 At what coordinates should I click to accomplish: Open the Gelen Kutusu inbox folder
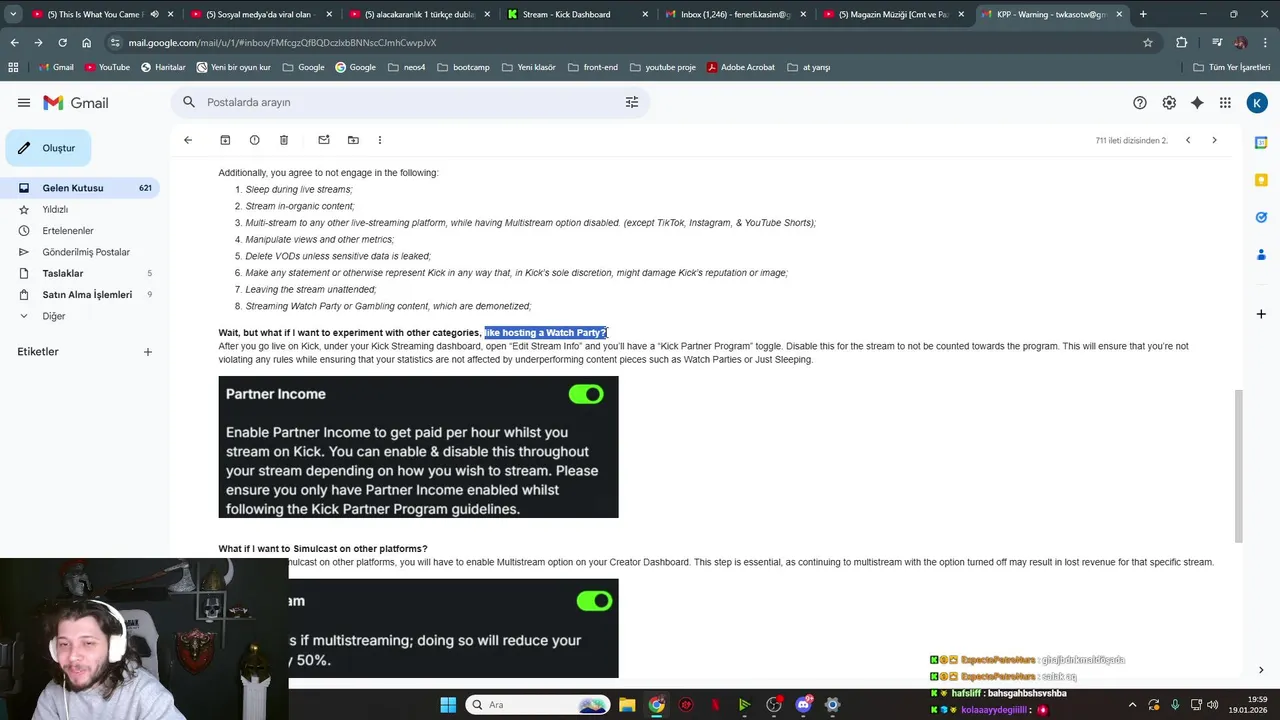pos(80,188)
